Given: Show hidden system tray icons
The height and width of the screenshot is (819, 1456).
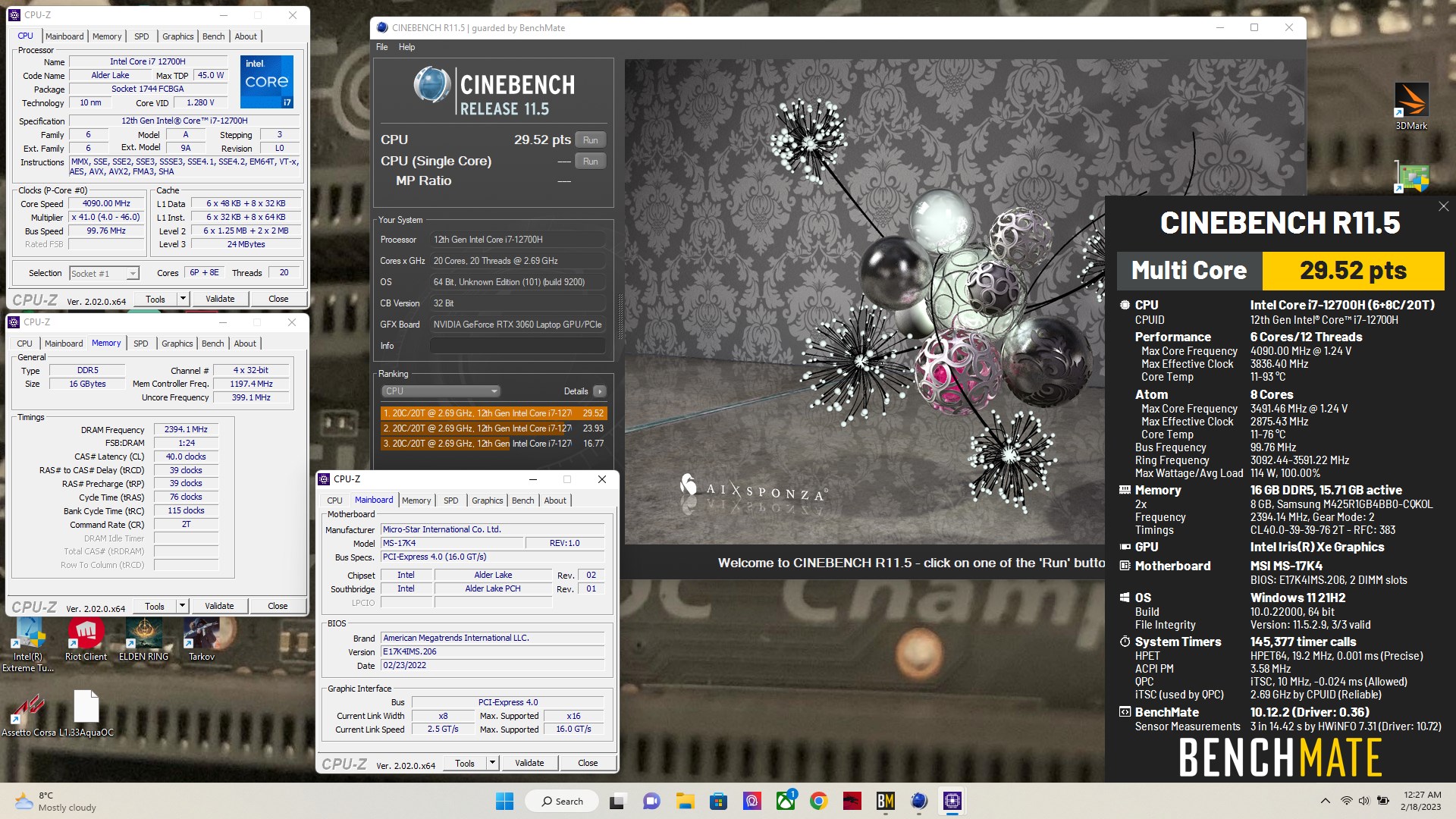Looking at the screenshot, I should click(x=1325, y=801).
